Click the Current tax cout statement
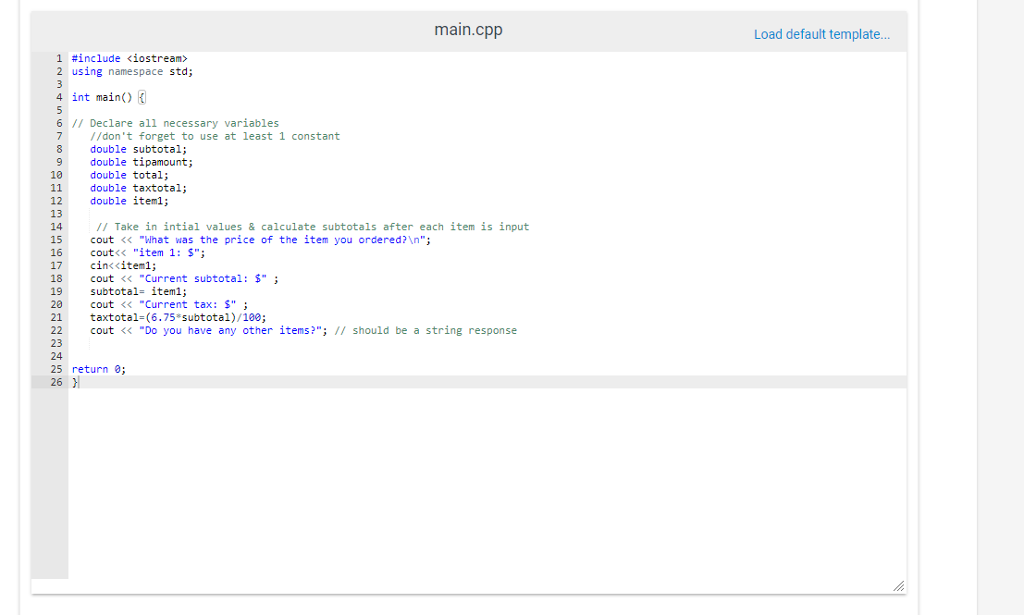Viewport: 1024px width, 615px height. click(162, 304)
